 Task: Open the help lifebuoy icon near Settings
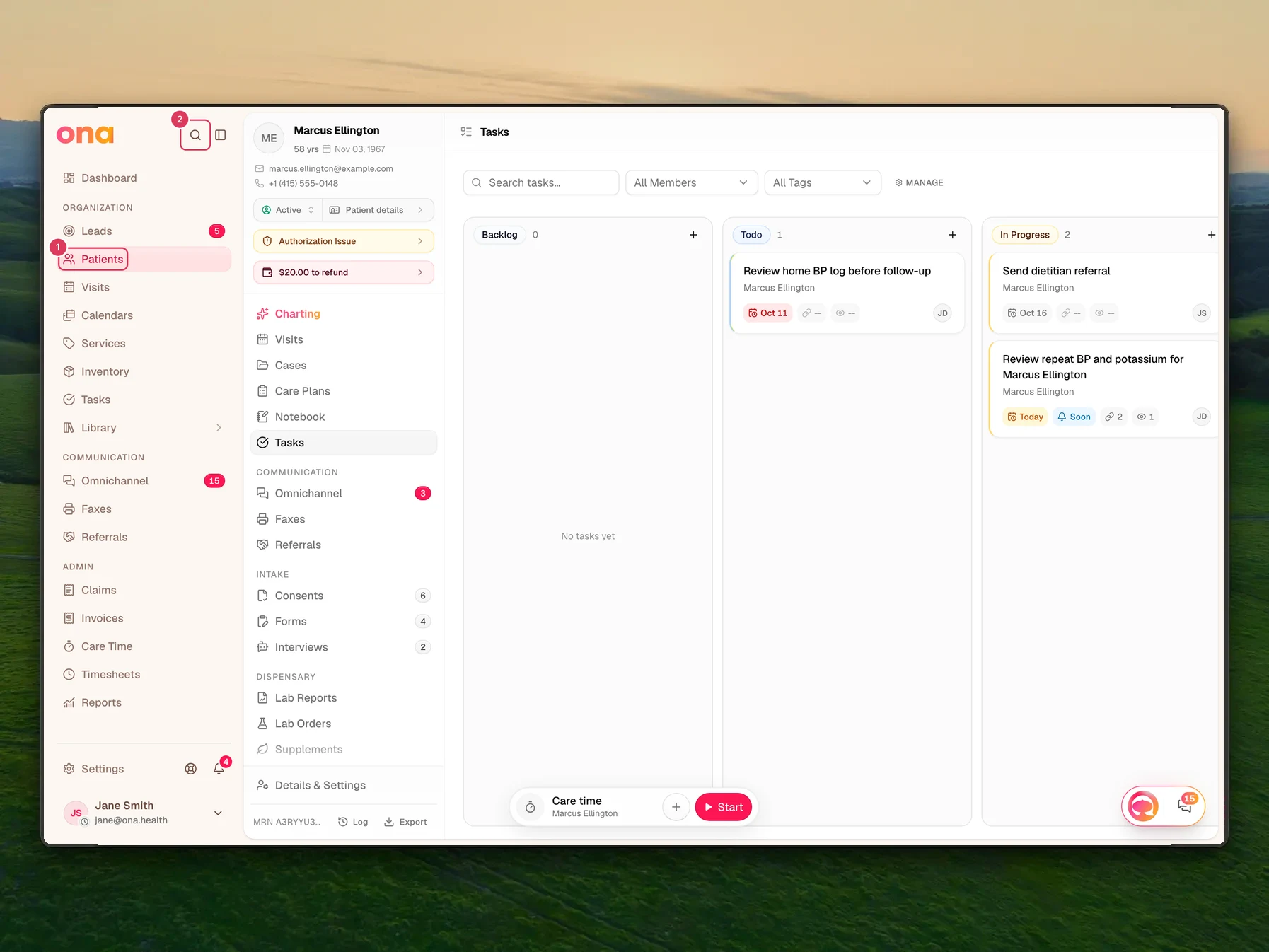pyautogui.click(x=191, y=769)
